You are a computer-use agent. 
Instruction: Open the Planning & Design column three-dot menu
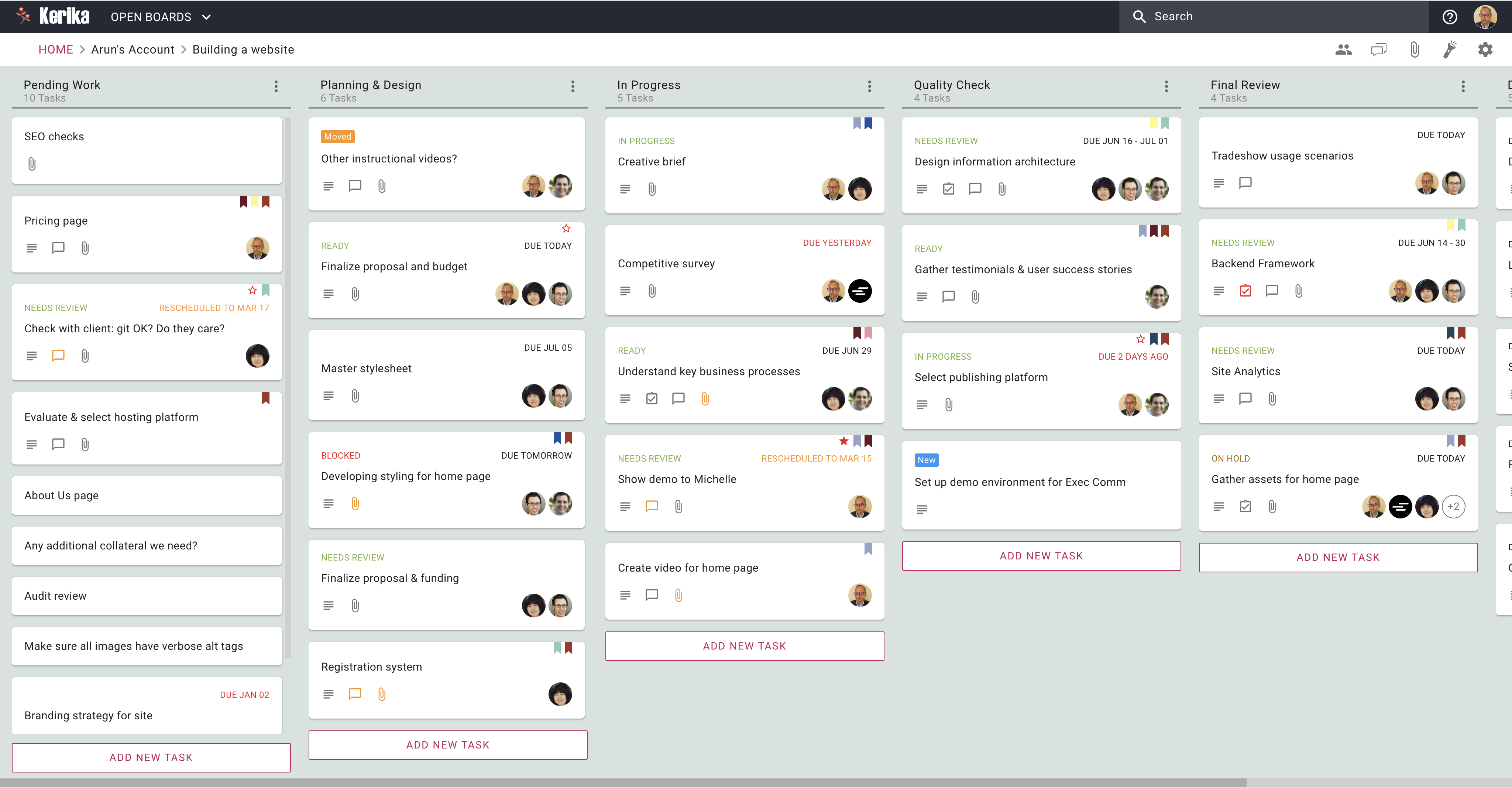pos(572,86)
